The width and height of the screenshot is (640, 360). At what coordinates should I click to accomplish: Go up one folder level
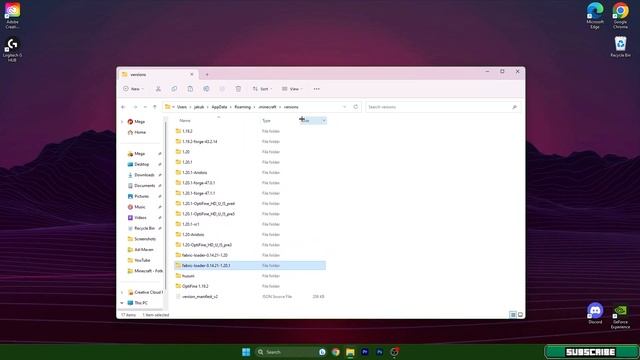[155, 107]
